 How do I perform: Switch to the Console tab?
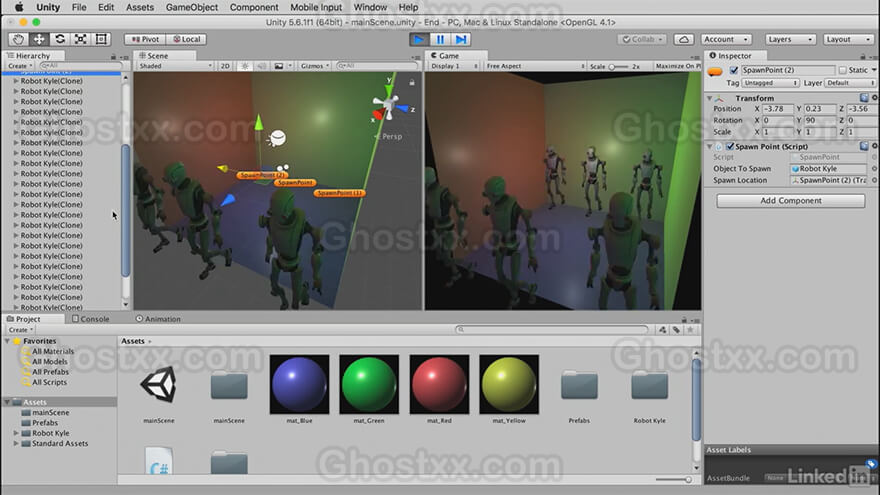pyautogui.click(x=91, y=319)
